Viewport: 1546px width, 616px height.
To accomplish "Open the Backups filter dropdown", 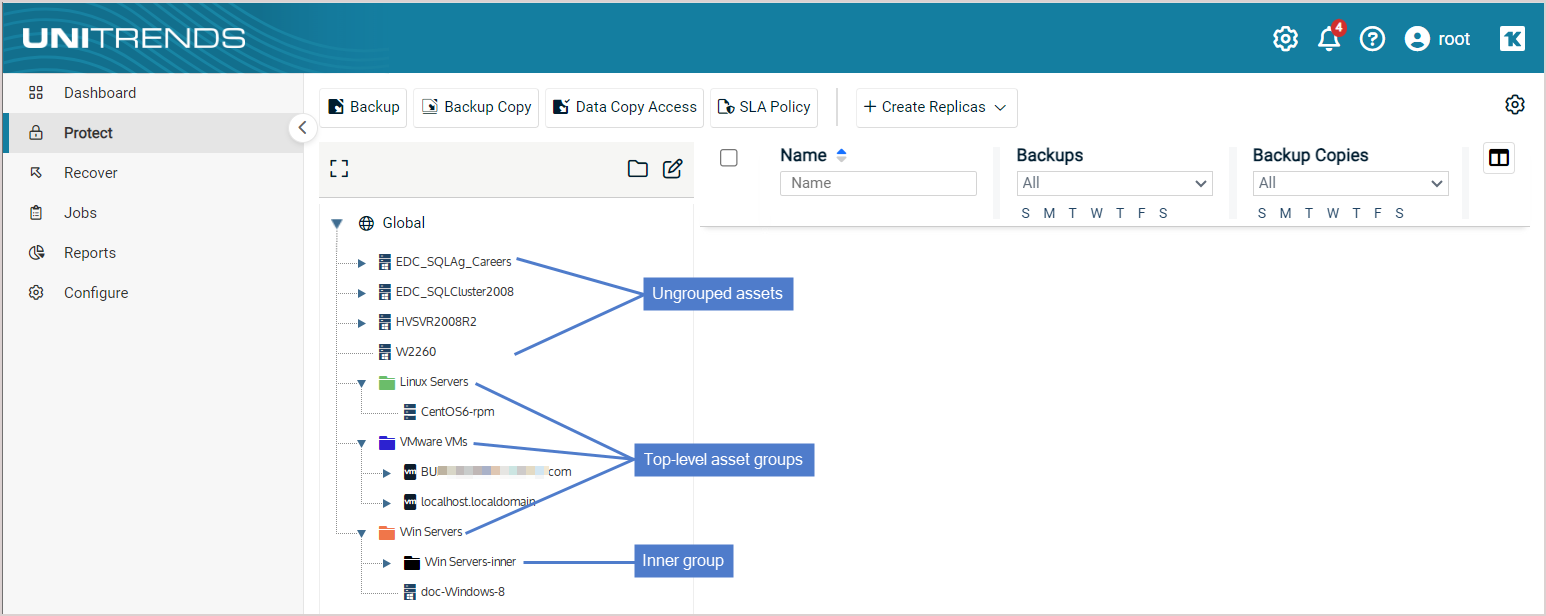I will point(1114,183).
